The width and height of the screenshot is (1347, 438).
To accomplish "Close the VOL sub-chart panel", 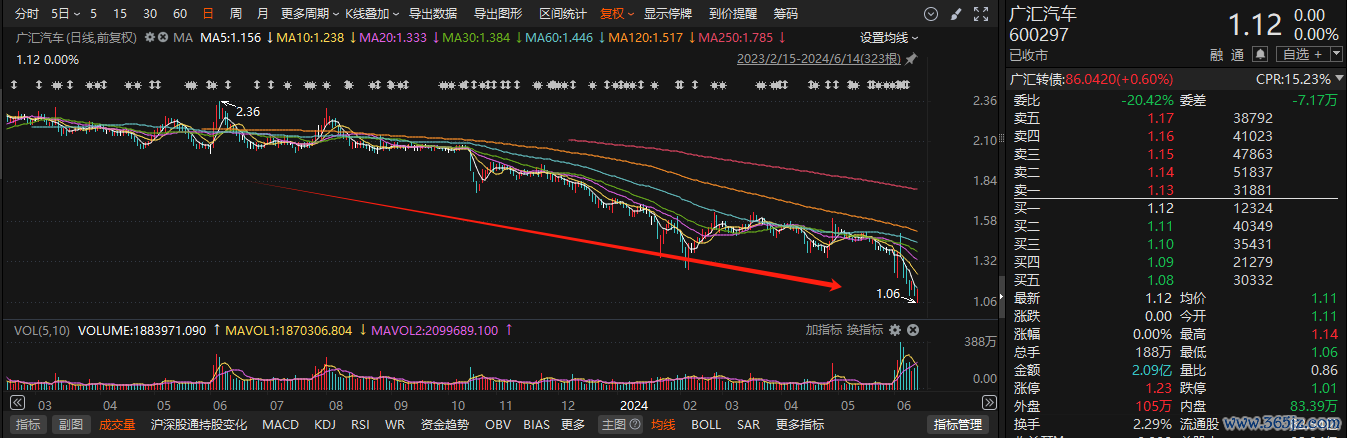I will pos(913,330).
